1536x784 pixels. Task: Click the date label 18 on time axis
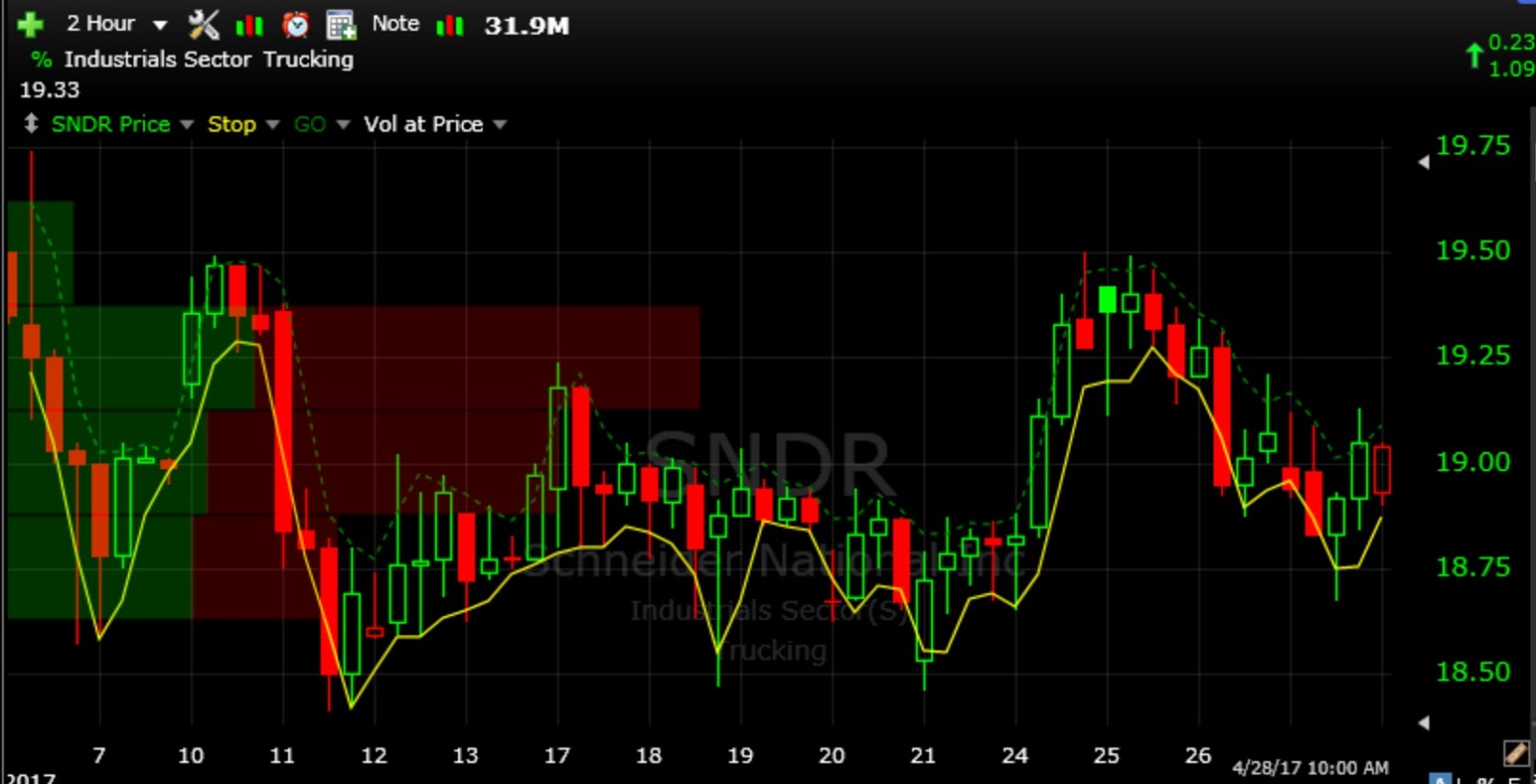(x=649, y=755)
